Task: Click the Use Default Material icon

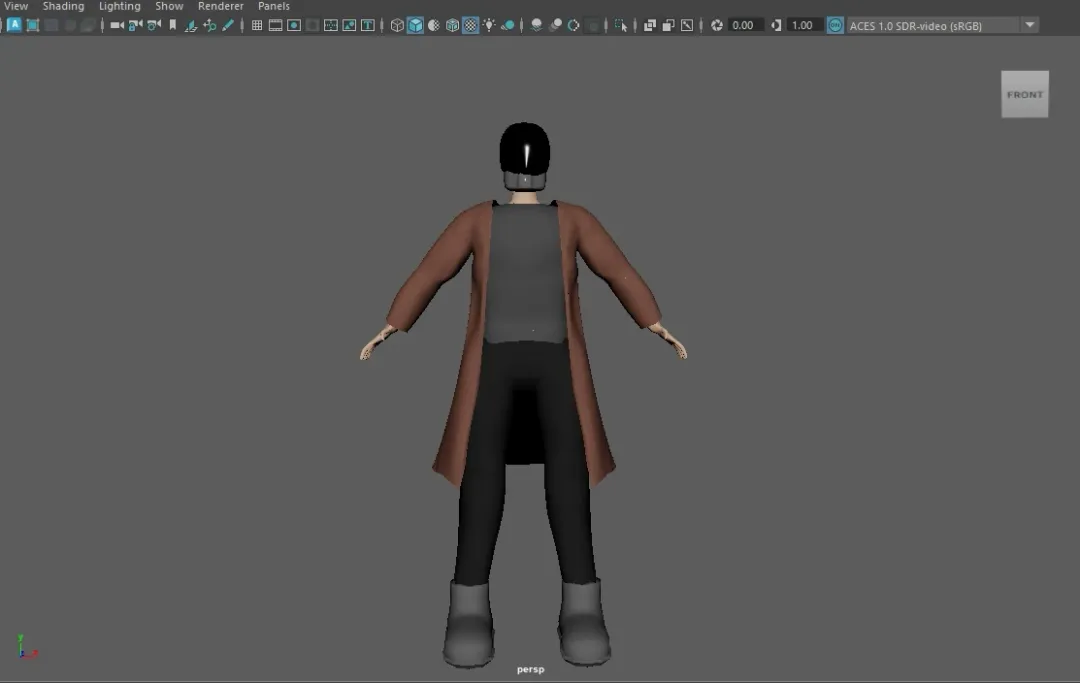Action: coord(434,25)
